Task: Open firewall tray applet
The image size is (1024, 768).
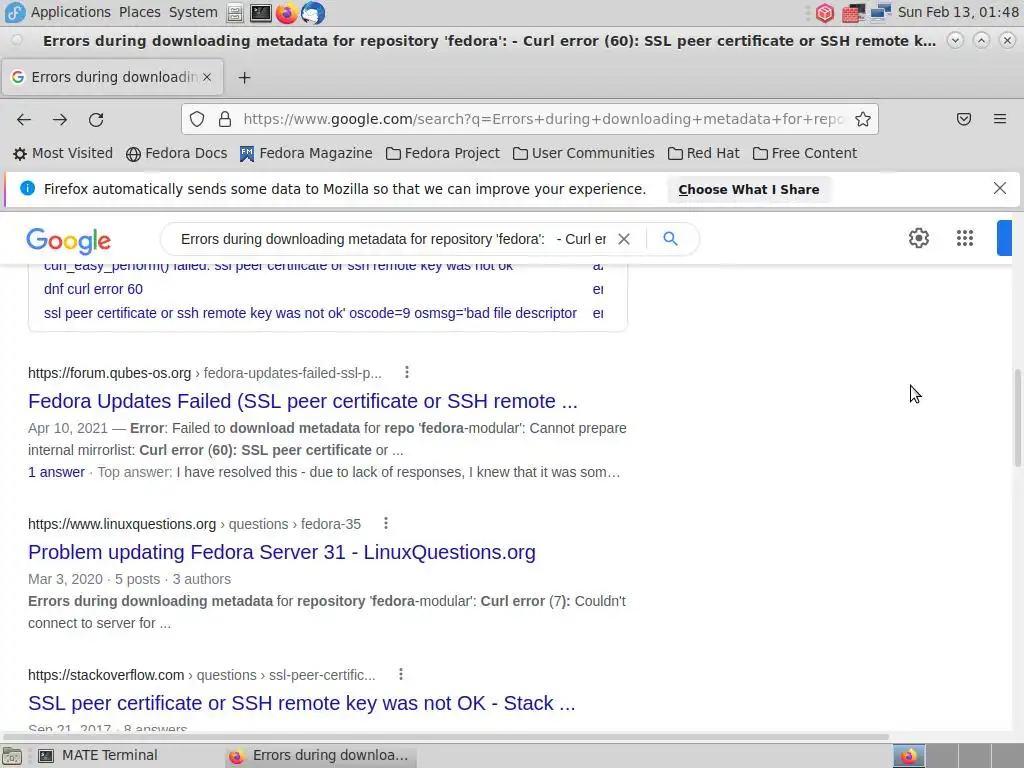Action: 853,12
